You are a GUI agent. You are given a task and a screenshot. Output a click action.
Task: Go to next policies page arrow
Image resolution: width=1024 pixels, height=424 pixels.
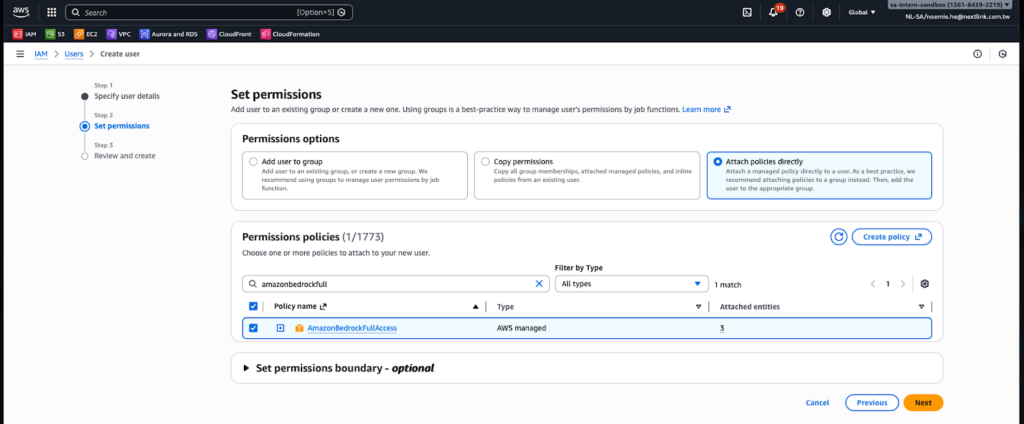click(x=903, y=284)
